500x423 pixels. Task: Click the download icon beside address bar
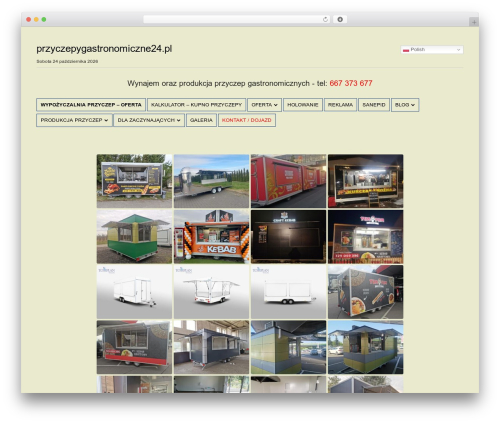point(340,20)
